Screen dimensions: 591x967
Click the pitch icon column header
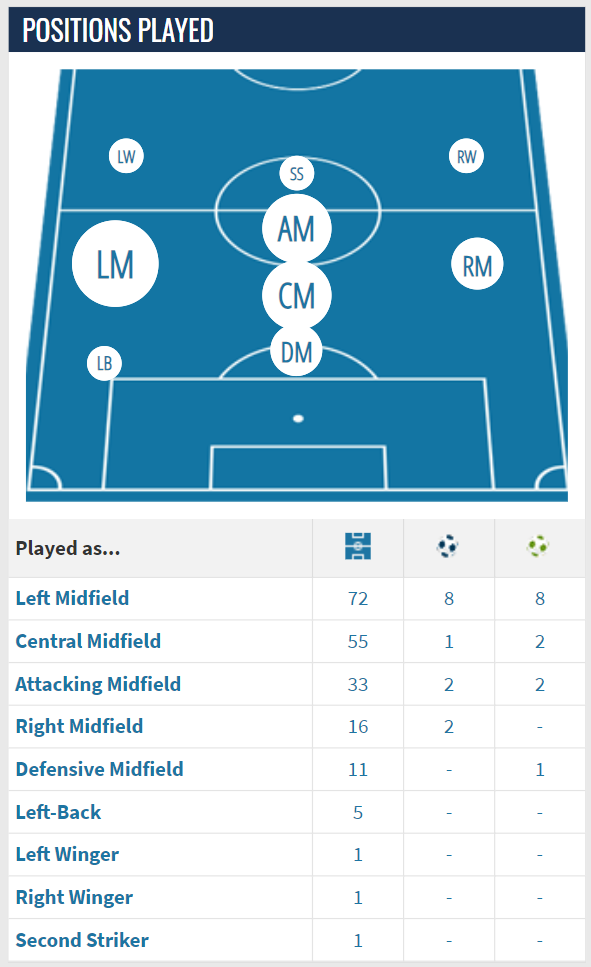(358, 546)
